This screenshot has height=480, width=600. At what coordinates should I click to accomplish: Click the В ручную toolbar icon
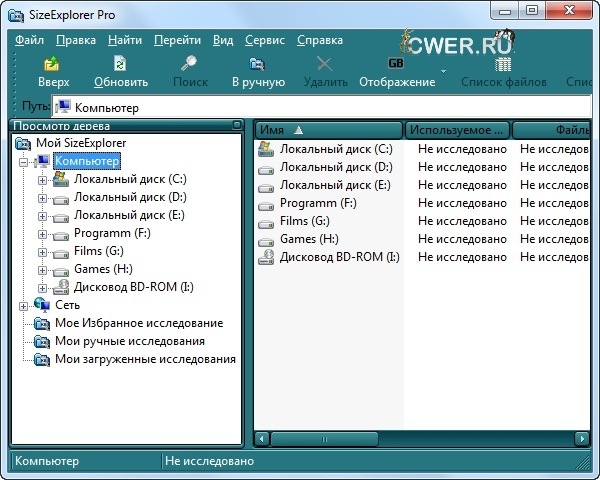tap(257, 65)
